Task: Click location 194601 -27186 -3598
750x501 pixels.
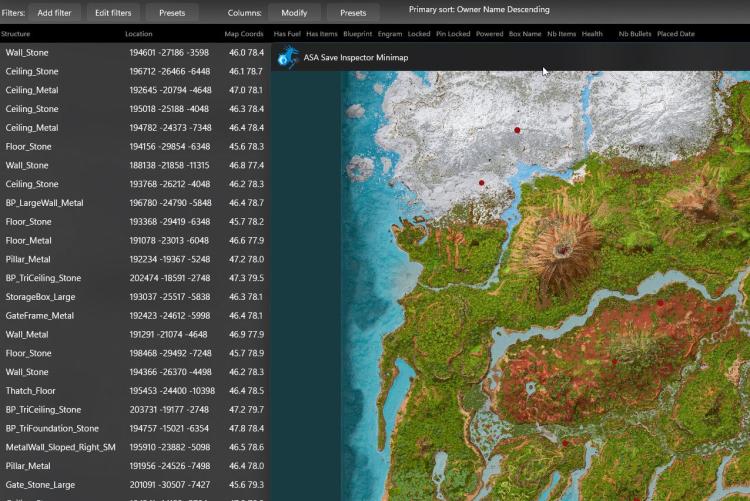Action: click(169, 53)
